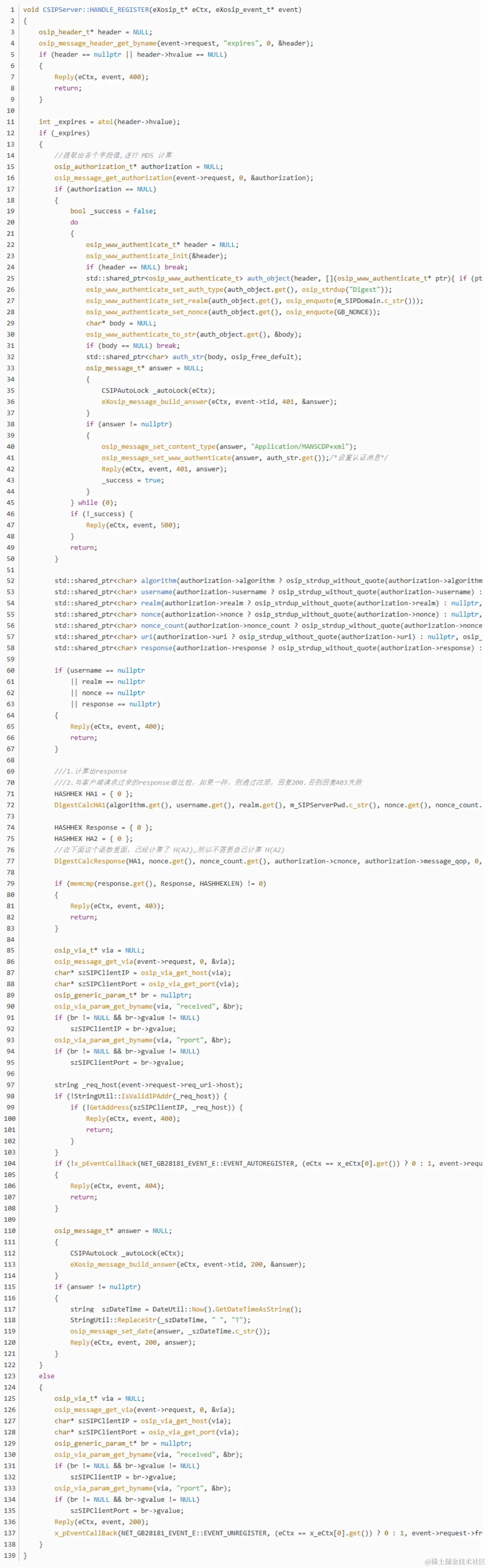Click the Chinese comment mentioning MD5
Viewport: 488px width, 1568px height.
(113, 155)
